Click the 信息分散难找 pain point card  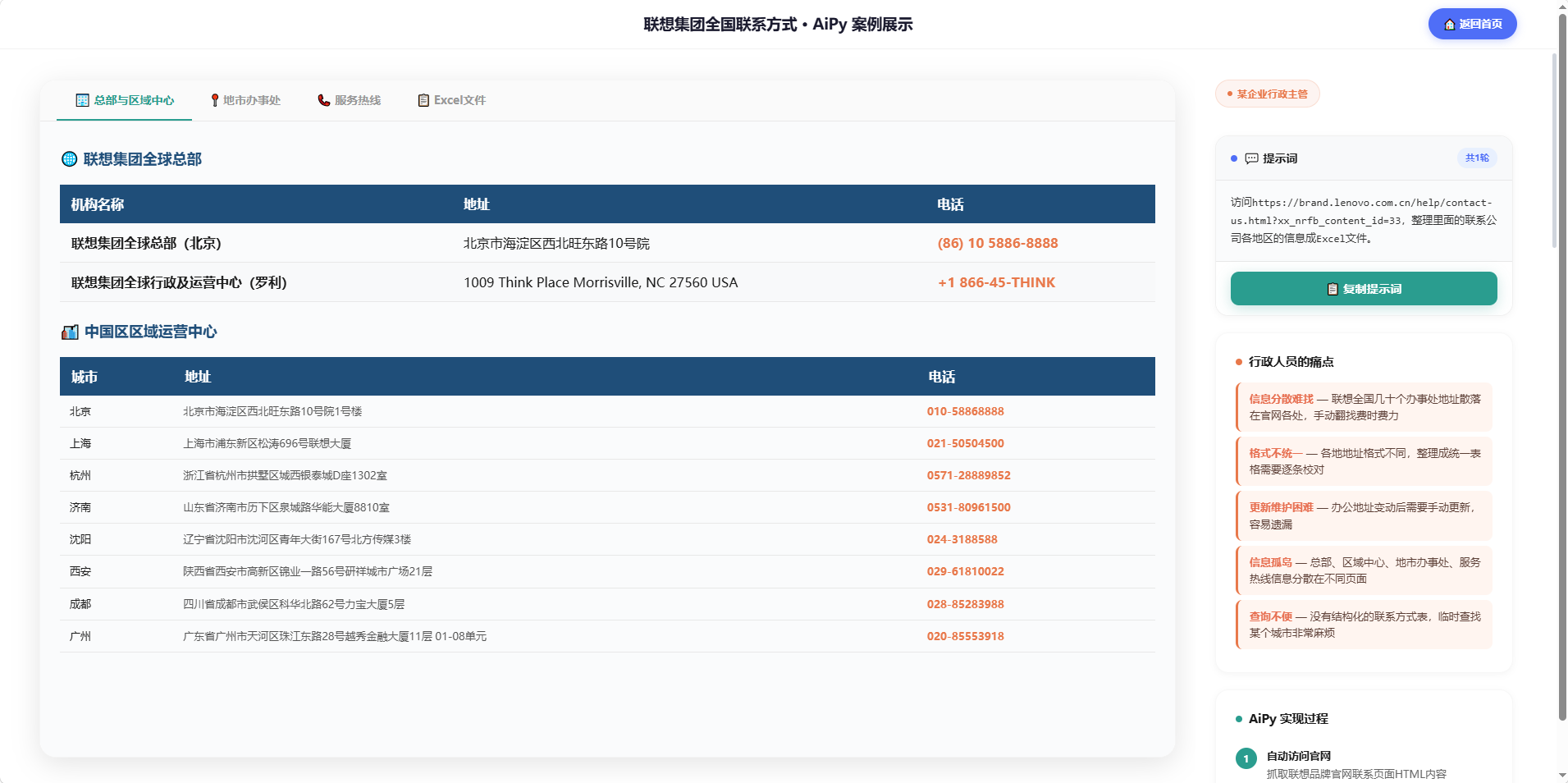click(x=1364, y=407)
